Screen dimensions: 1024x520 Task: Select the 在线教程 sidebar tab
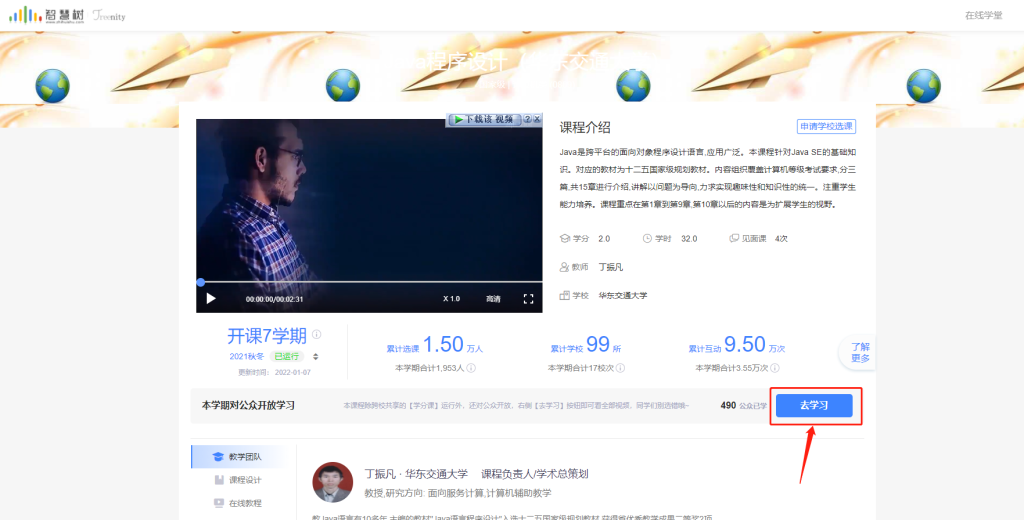[x=238, y=503]
